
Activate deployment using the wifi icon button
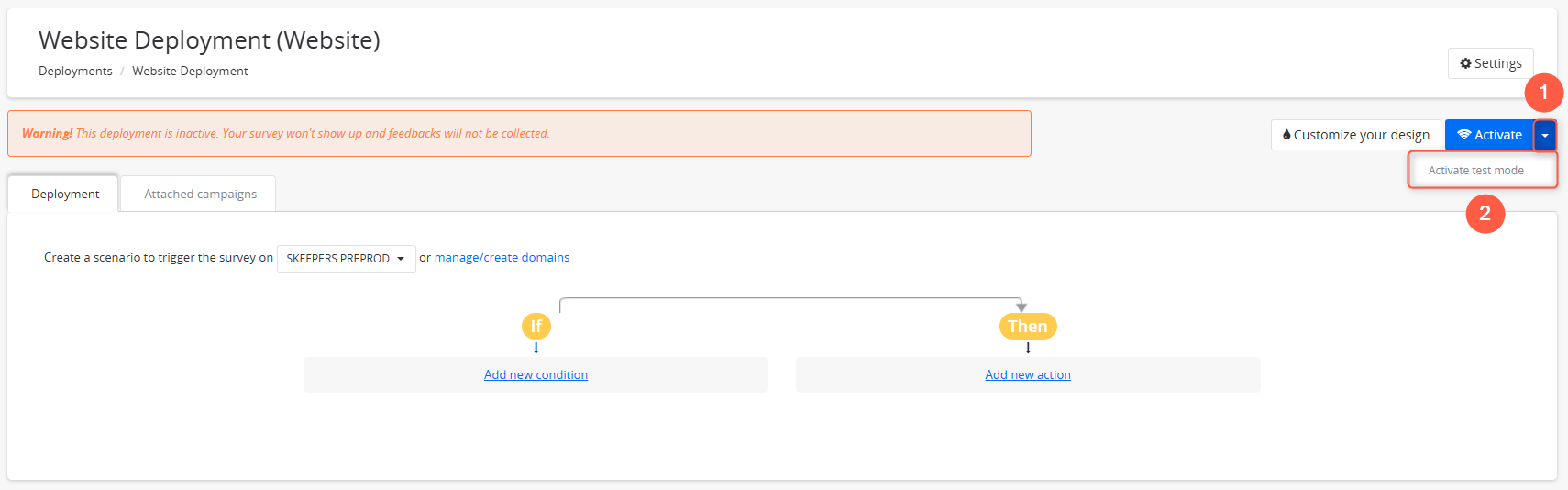click(x=1489, y=135)
